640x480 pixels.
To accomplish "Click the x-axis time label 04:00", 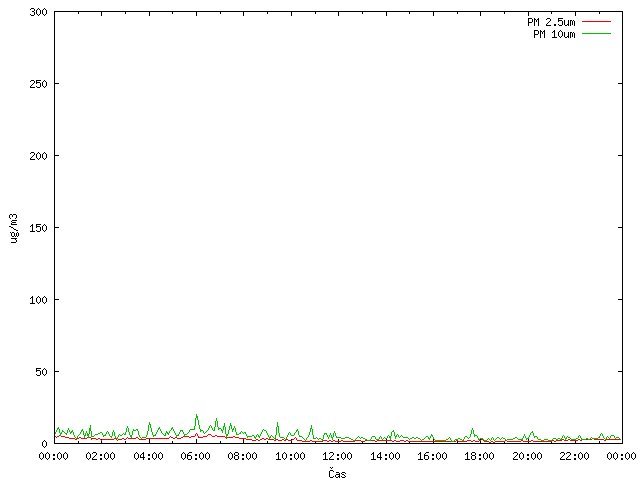I will (148, 456).
